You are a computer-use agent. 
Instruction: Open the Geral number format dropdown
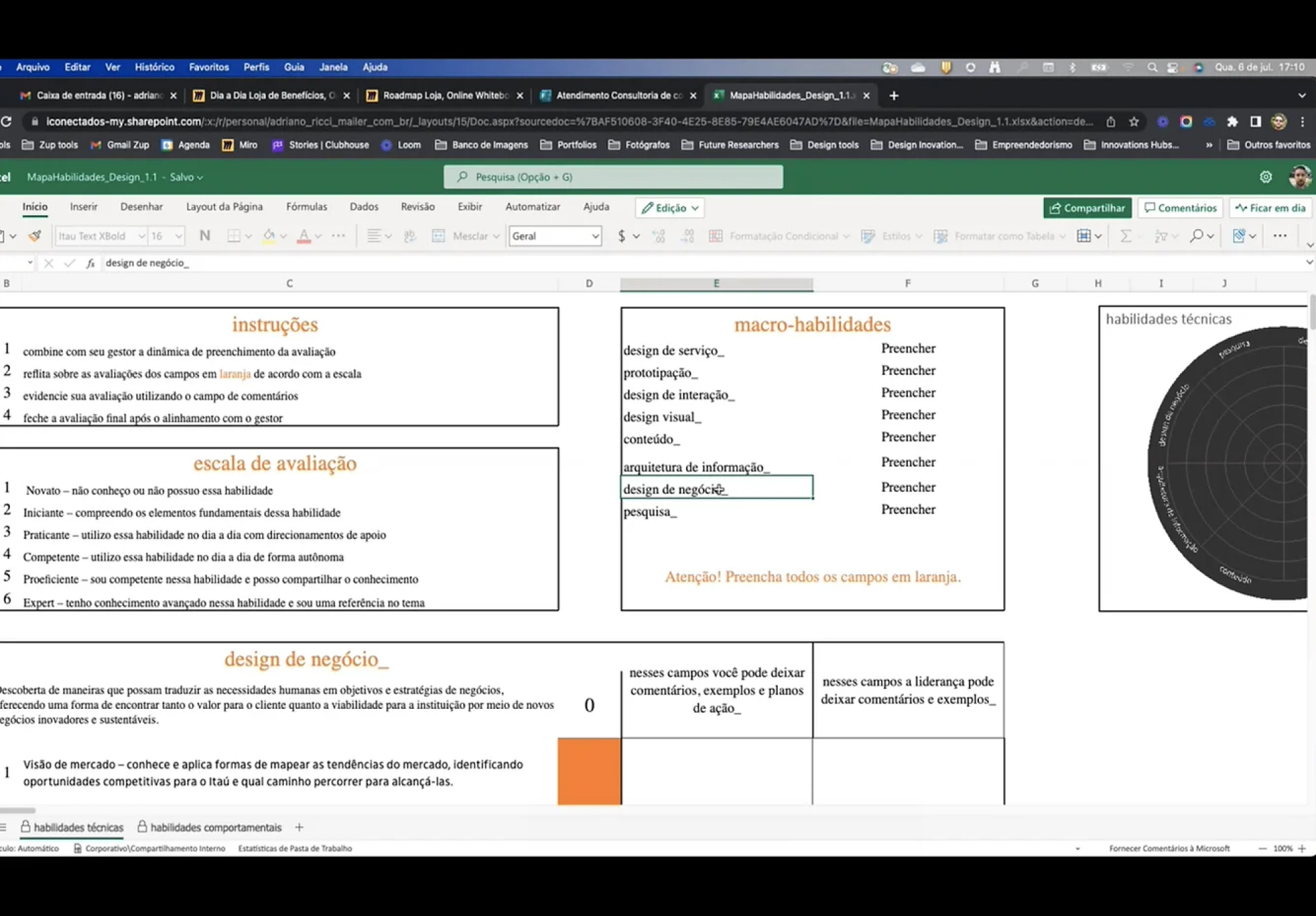coord(595,236)
